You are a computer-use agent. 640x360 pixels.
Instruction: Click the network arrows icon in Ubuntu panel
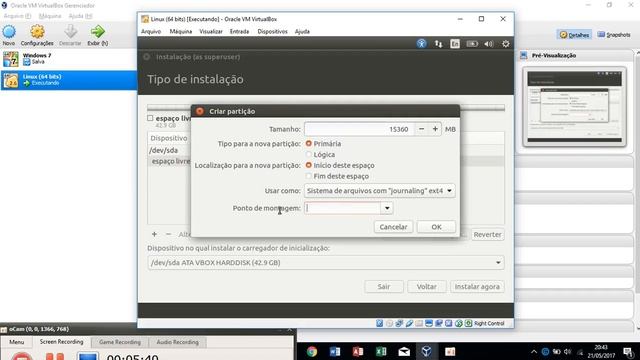[438, 44]
